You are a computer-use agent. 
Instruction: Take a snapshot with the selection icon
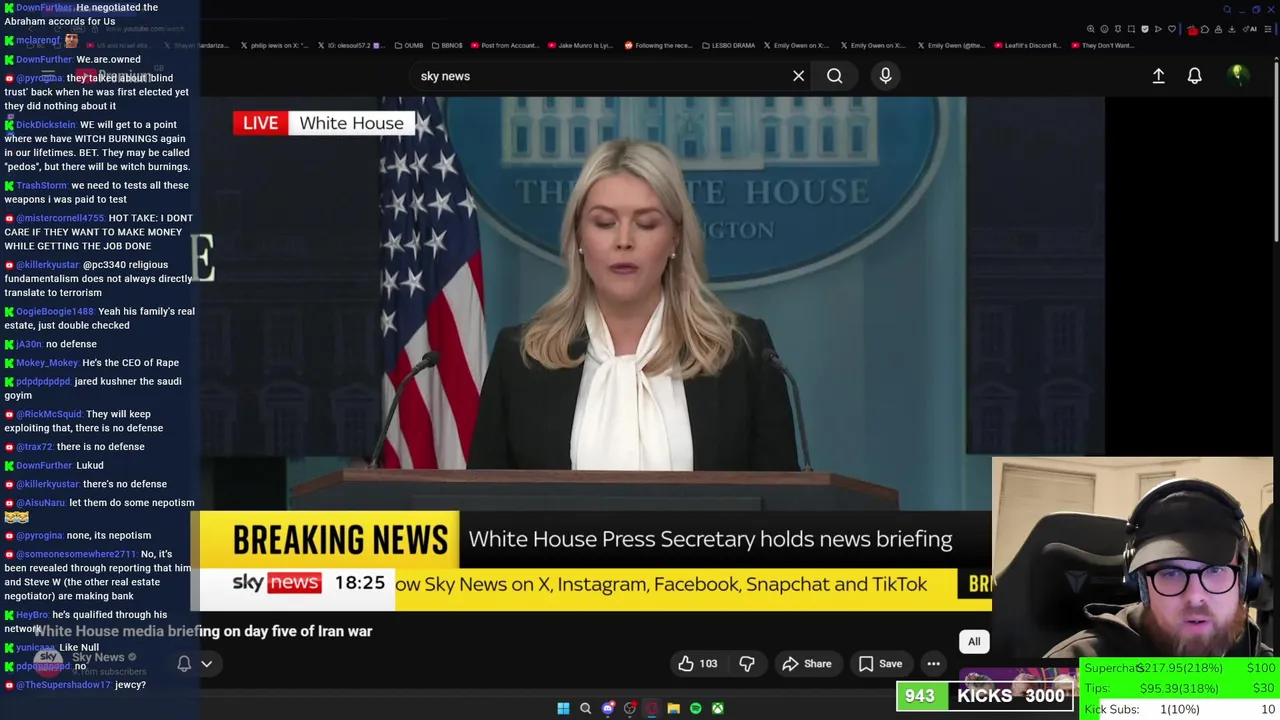1131,29
